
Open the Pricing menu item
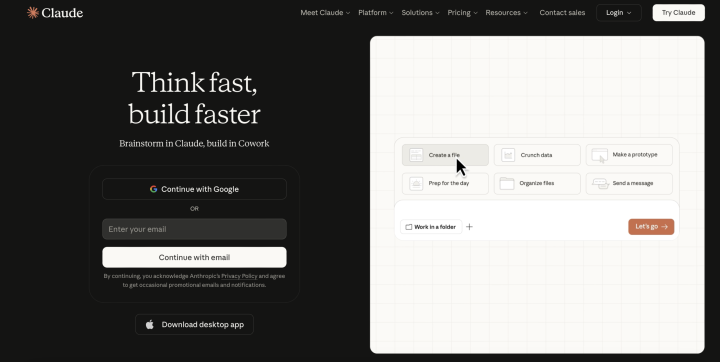pos(462,12)
